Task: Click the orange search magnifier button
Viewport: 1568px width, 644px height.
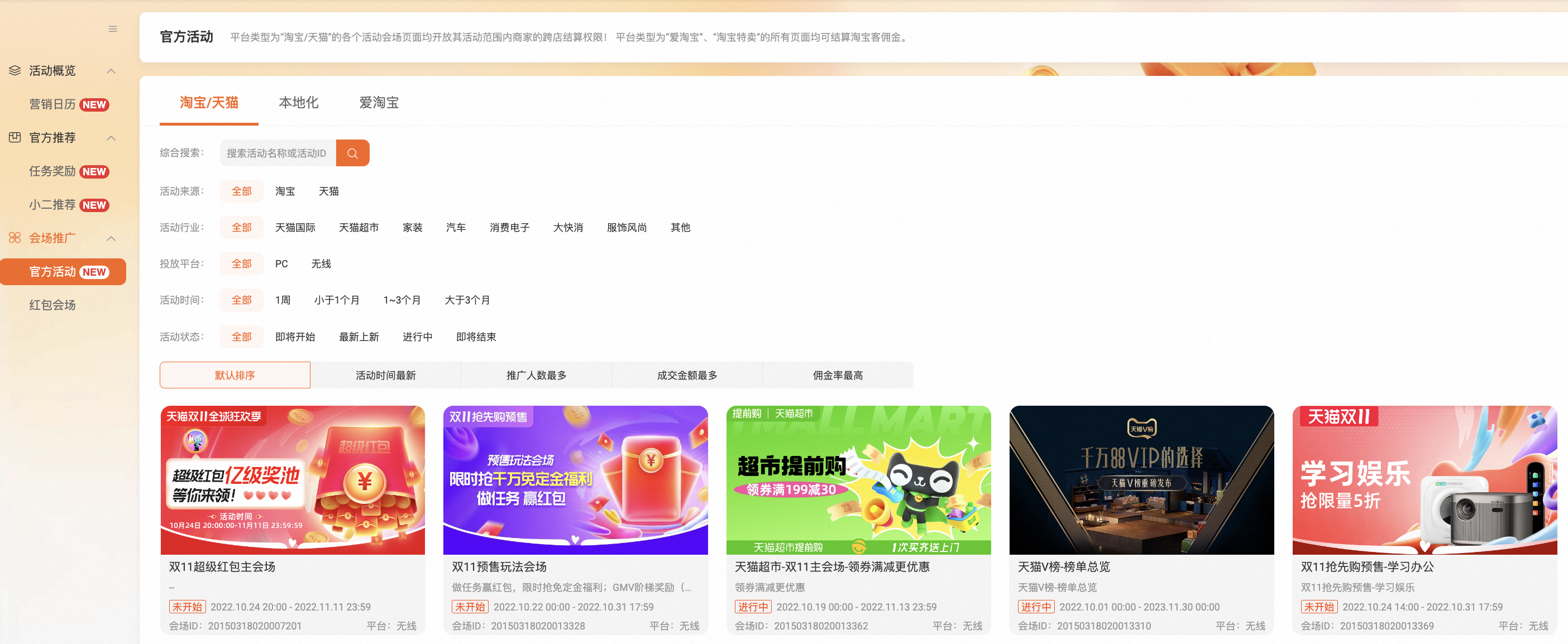Action: 352,153
